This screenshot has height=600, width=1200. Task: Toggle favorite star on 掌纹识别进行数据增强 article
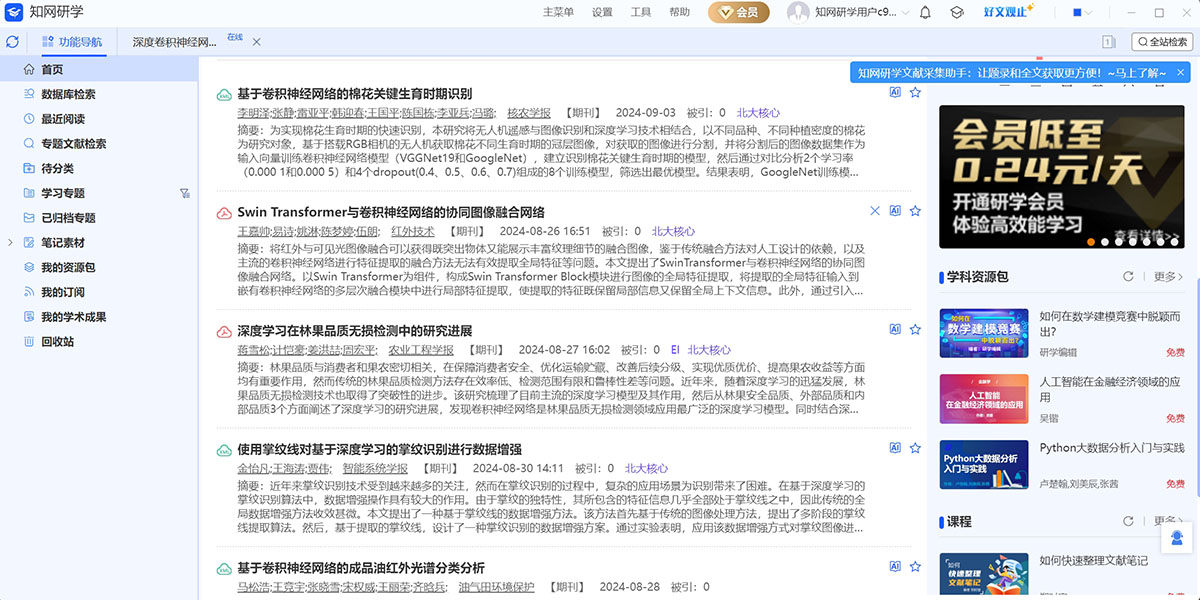[x=915, y=448]
